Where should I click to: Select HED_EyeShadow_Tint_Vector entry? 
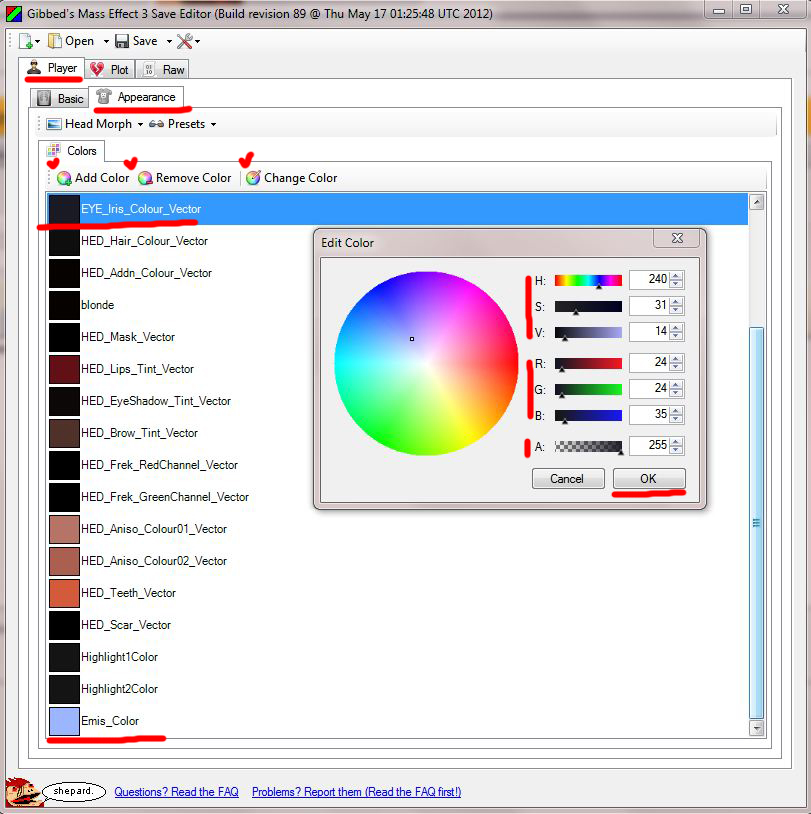pyautogui.click(x=156, y=401)
